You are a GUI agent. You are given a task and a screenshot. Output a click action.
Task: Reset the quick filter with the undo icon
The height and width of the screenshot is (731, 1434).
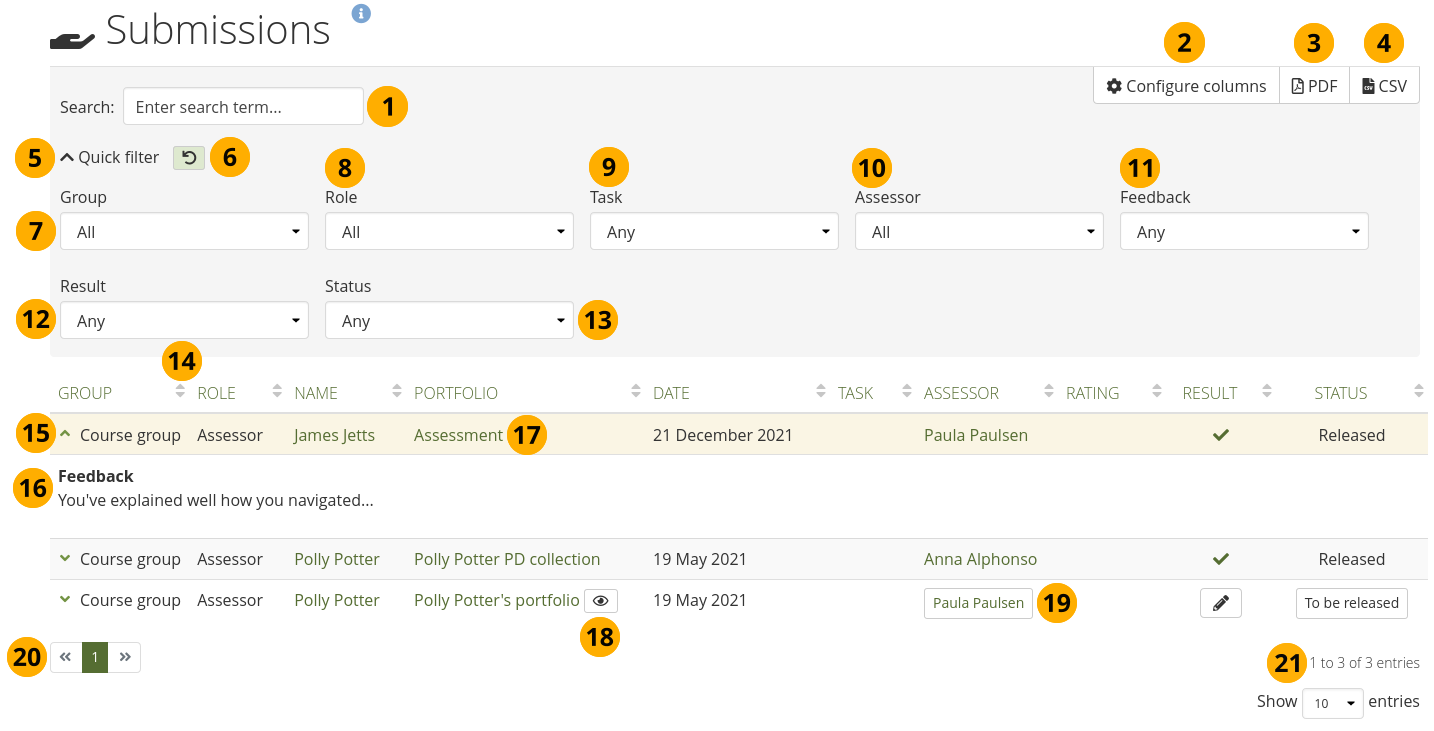click(188, 157)
